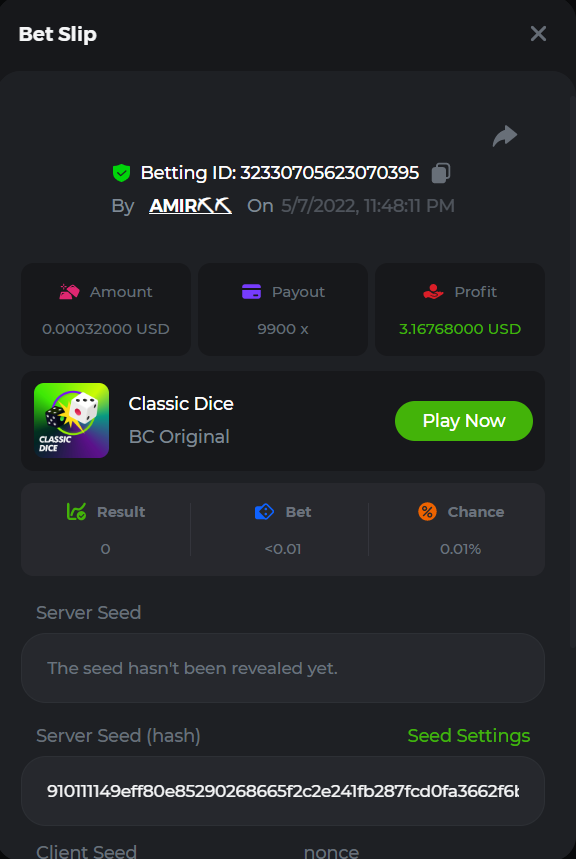
Task: Open the AMIR user profile link
Action: (x=190, y=206)
